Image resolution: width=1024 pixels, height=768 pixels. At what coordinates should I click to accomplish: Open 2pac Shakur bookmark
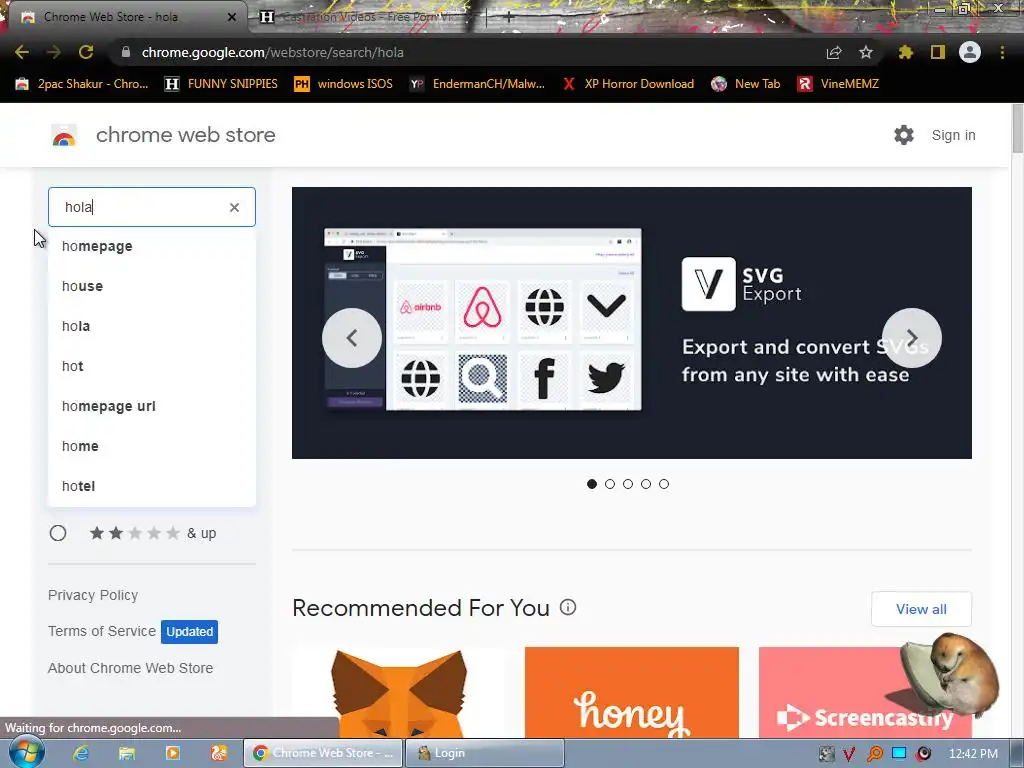[x=82, y=84]
